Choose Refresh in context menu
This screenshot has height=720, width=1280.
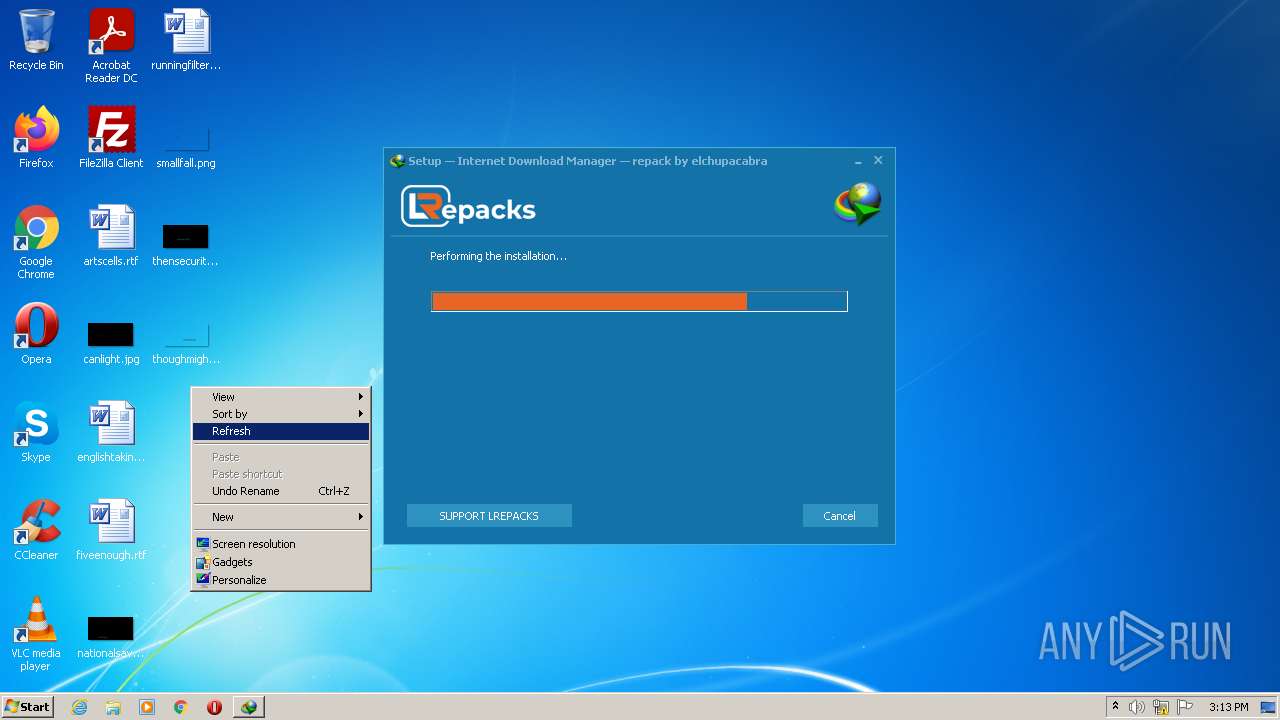pos(281,431)
